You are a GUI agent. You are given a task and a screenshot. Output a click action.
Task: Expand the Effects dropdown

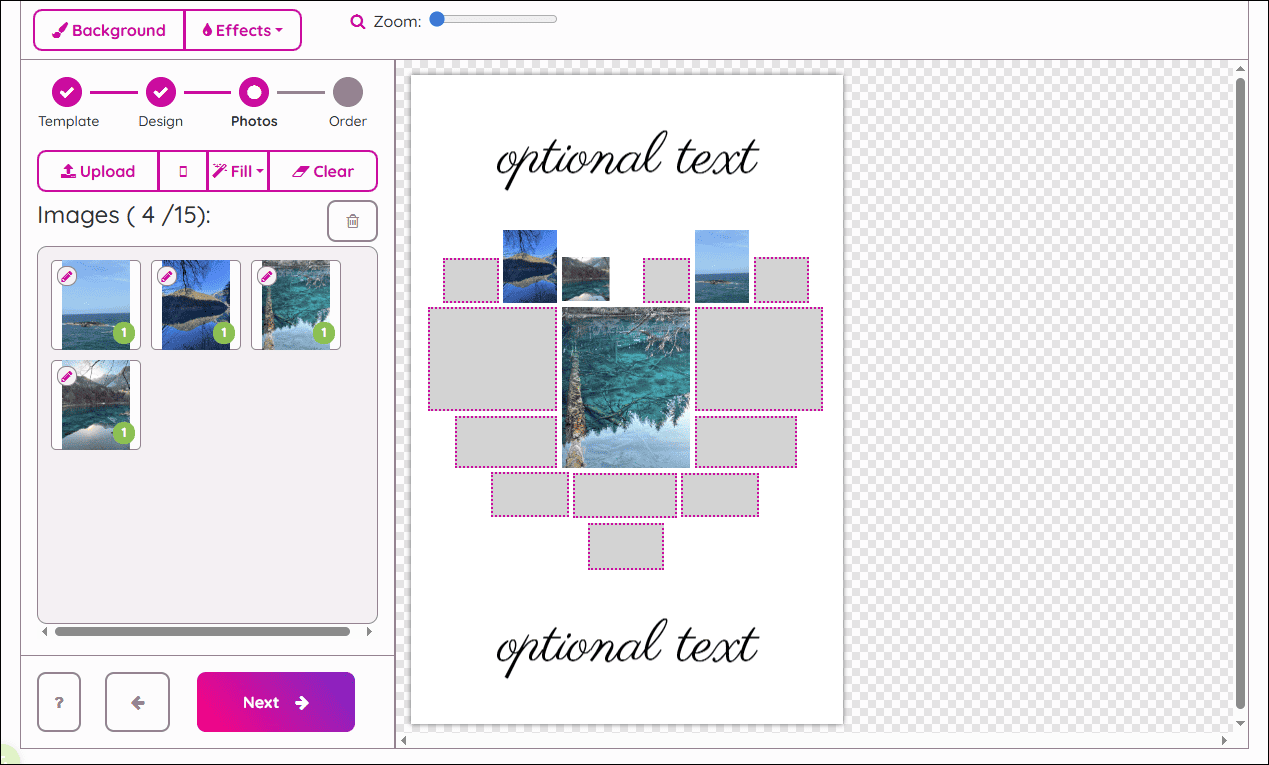279,30
